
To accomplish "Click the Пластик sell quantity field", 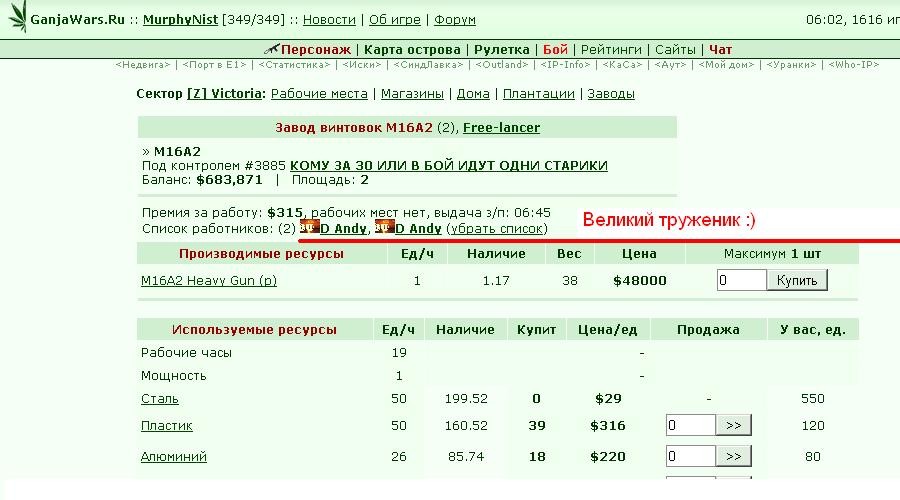I will pyautogui.click(x=690, y=425).
